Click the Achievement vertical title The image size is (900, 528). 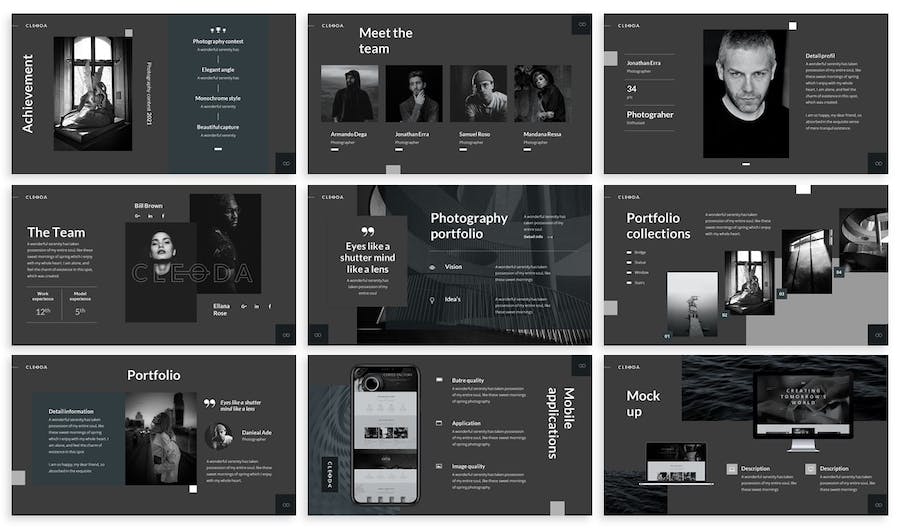pyautogui.click(x=28, y=94)
